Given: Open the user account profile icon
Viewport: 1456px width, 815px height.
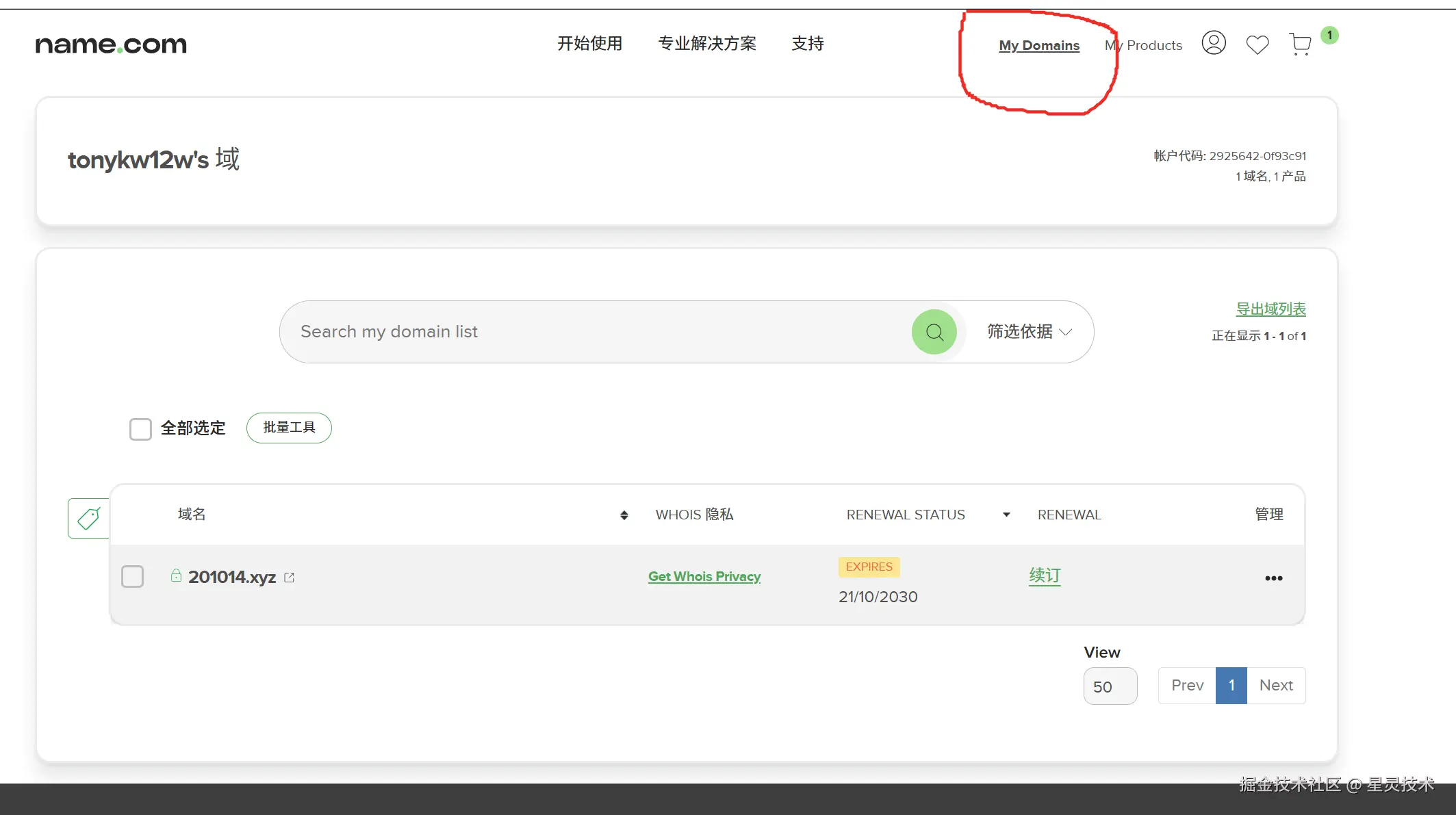Looking at the screenshot, I should pos(1213,44).
